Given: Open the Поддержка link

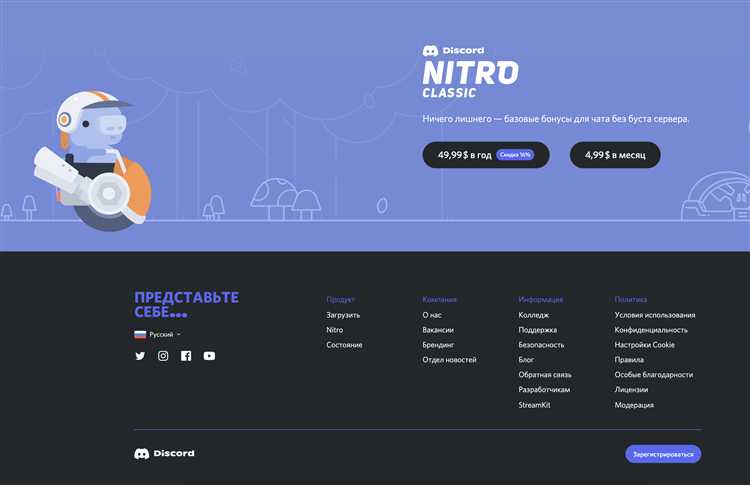Looking at the screenshot, I should 538,330.
